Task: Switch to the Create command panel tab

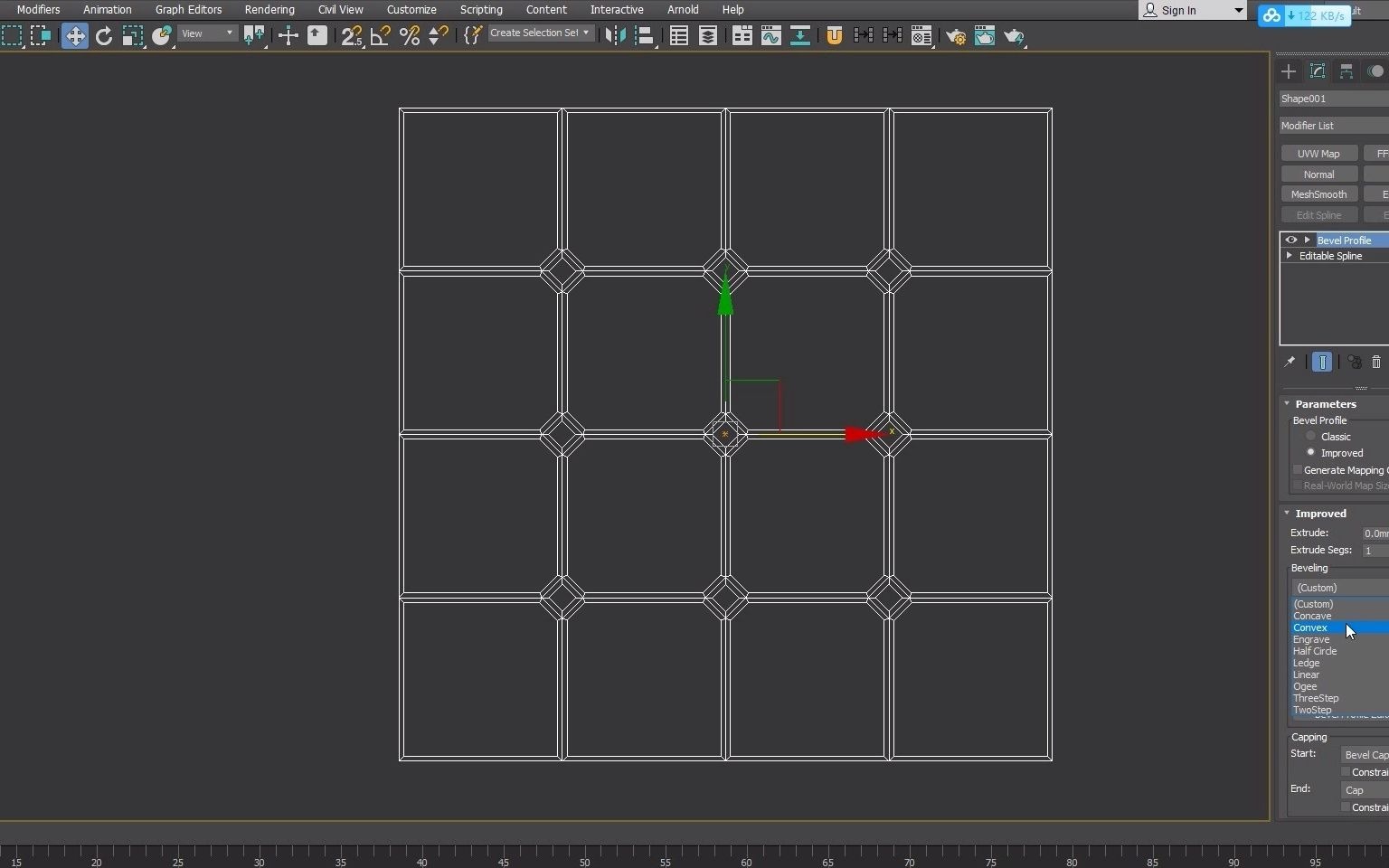Action: pos(1289,71)
